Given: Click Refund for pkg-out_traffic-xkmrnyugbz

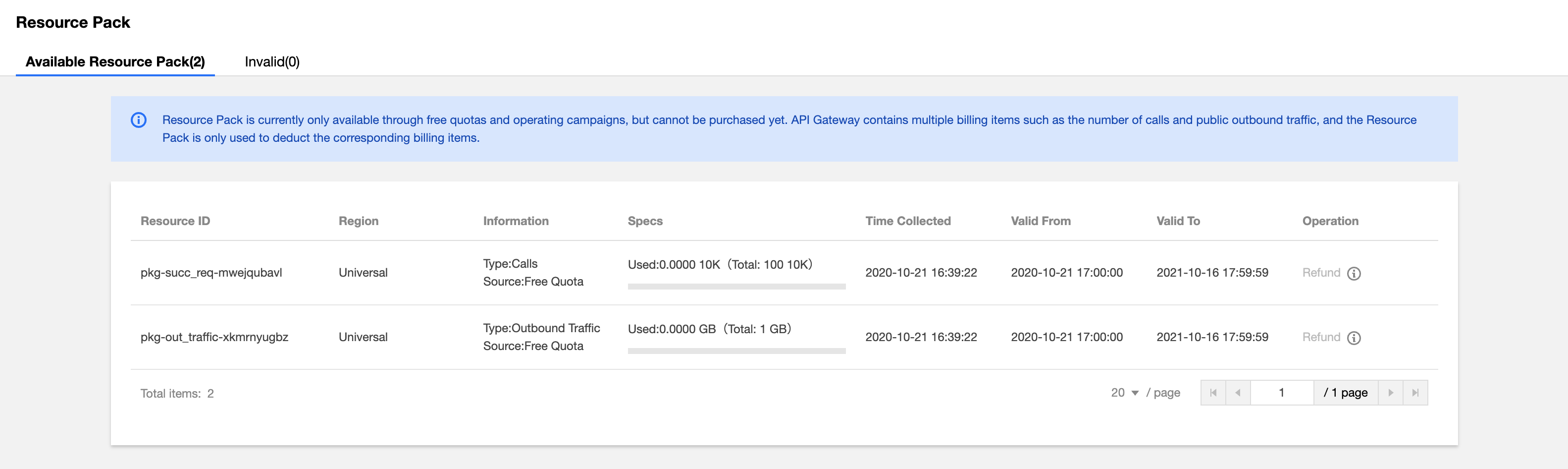Looking at the screenshot, I should pos(1321,338).
